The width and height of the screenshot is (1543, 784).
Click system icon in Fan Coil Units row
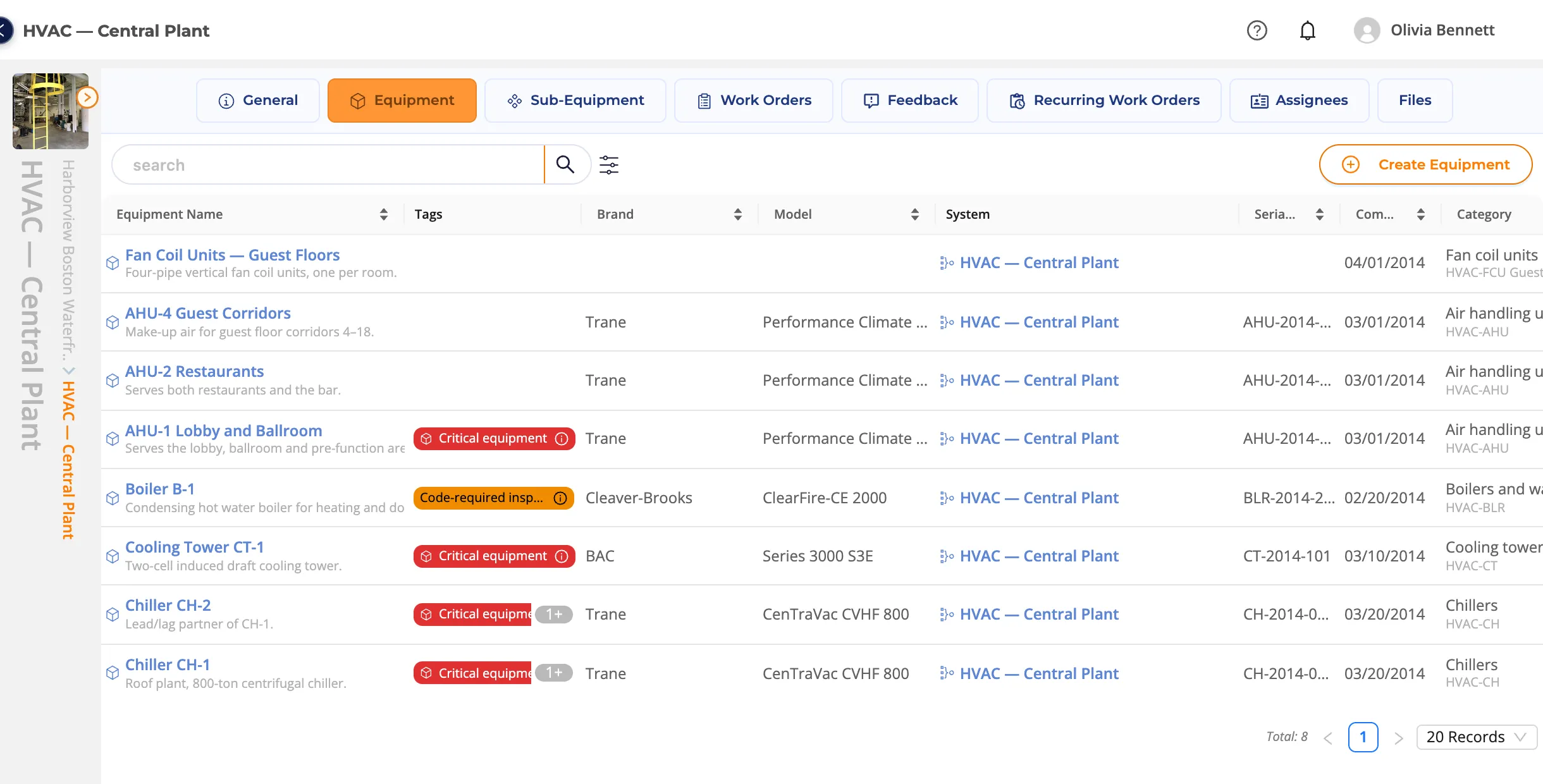click(947, 263)
